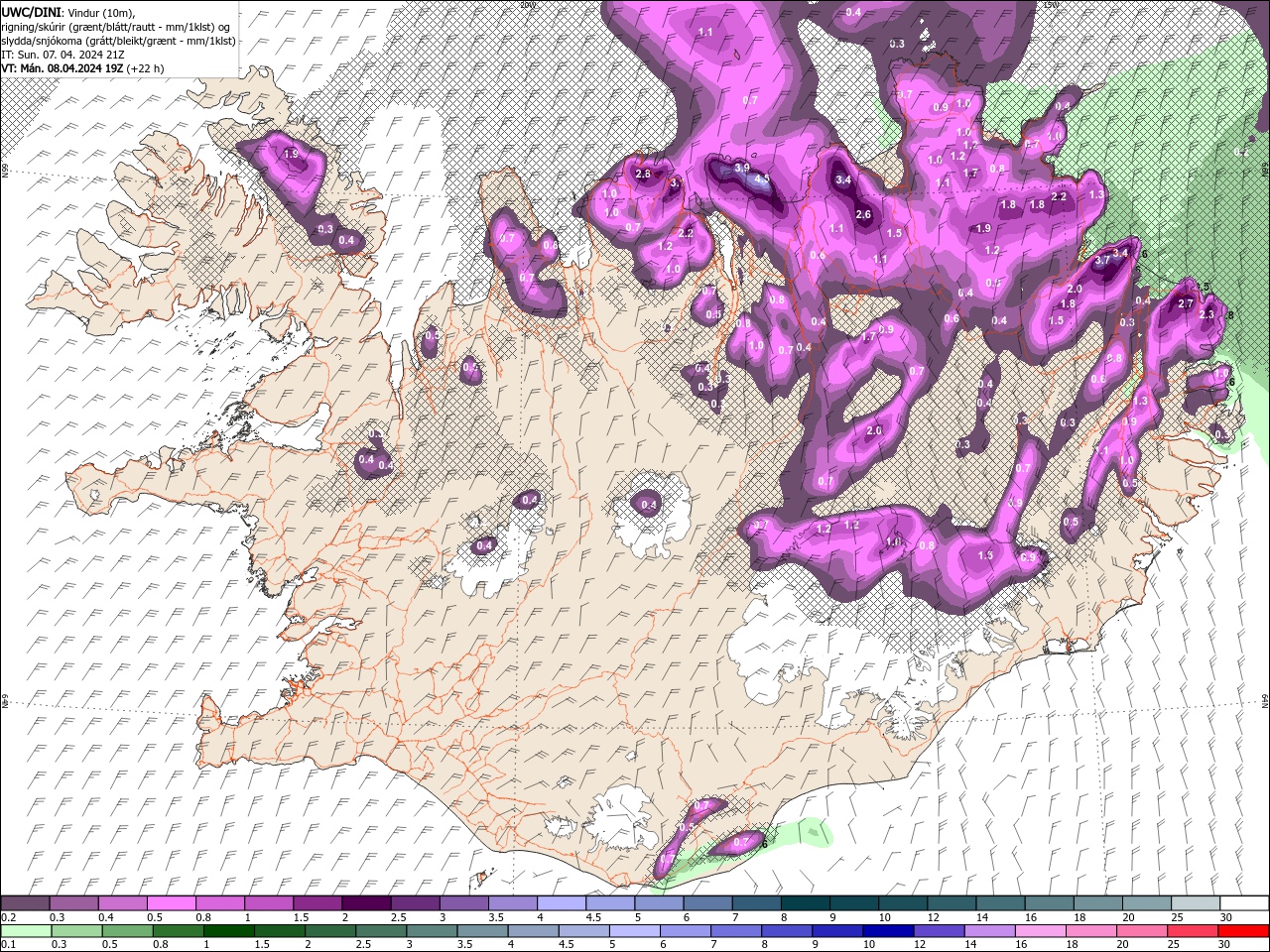Click the 3.9 precipitation value on the map
Viewport: 1270px width, 952px height.
point(741,169)
